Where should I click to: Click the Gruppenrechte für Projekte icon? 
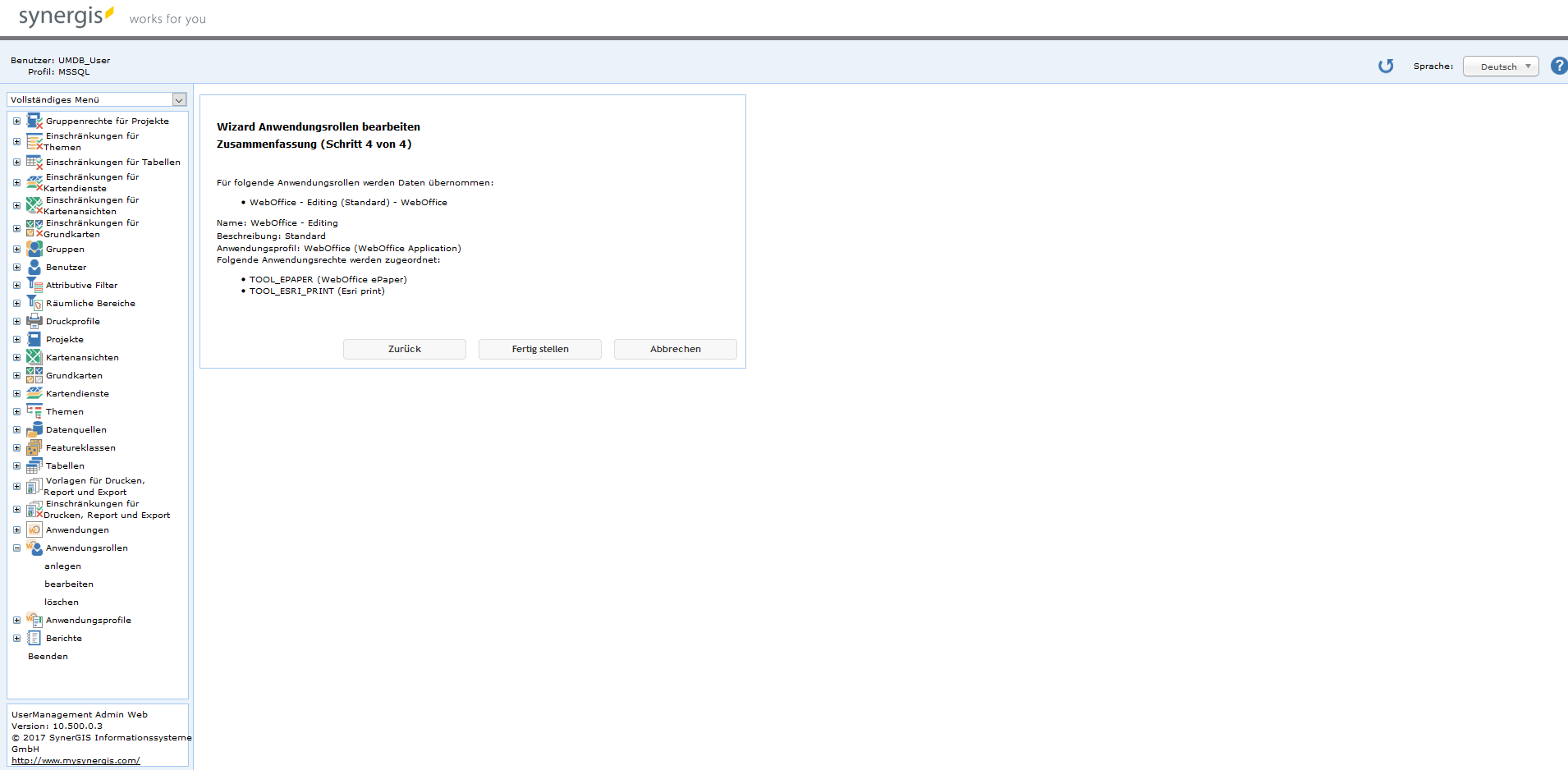point(34,120)
